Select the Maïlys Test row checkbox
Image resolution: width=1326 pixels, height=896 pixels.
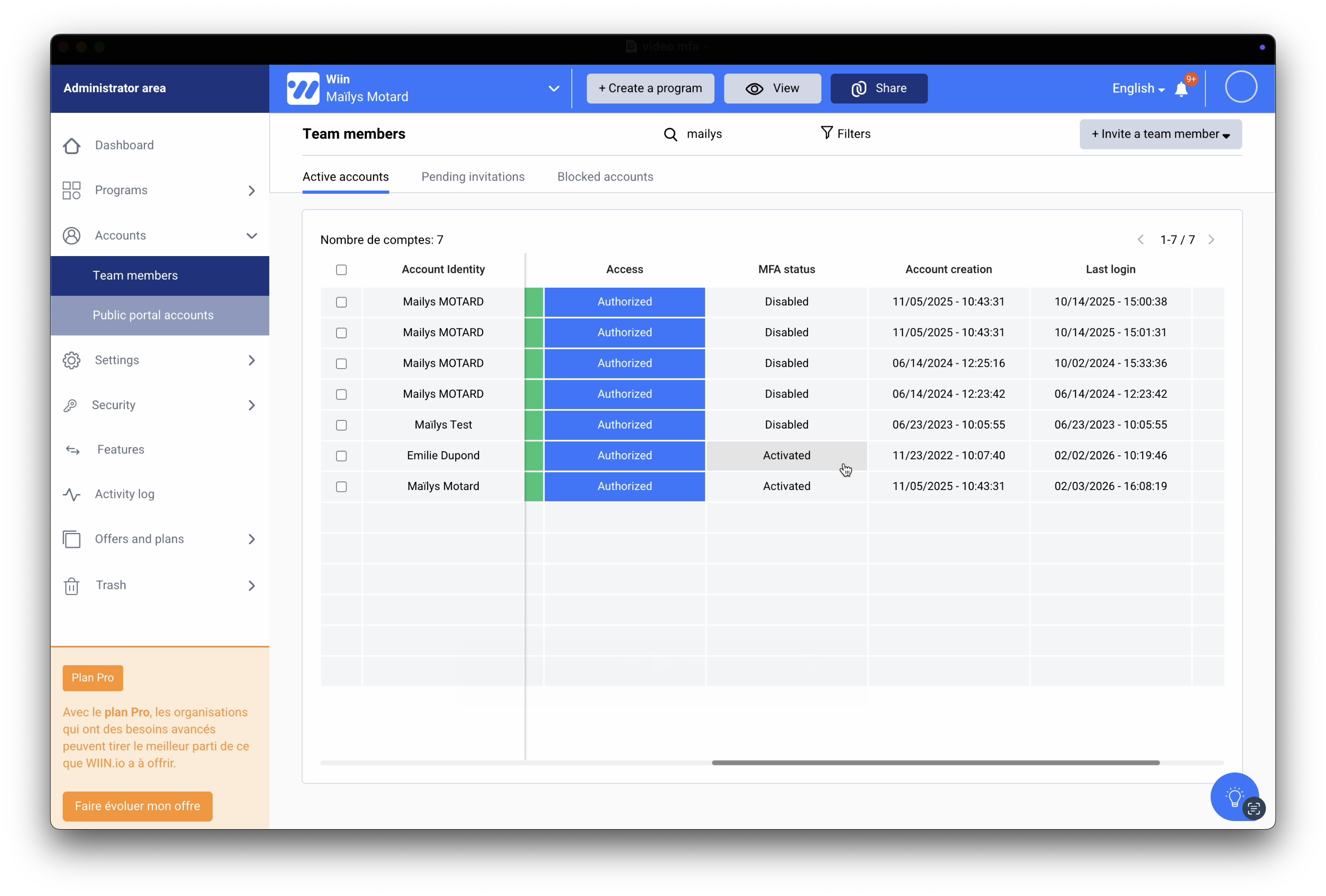341,425
